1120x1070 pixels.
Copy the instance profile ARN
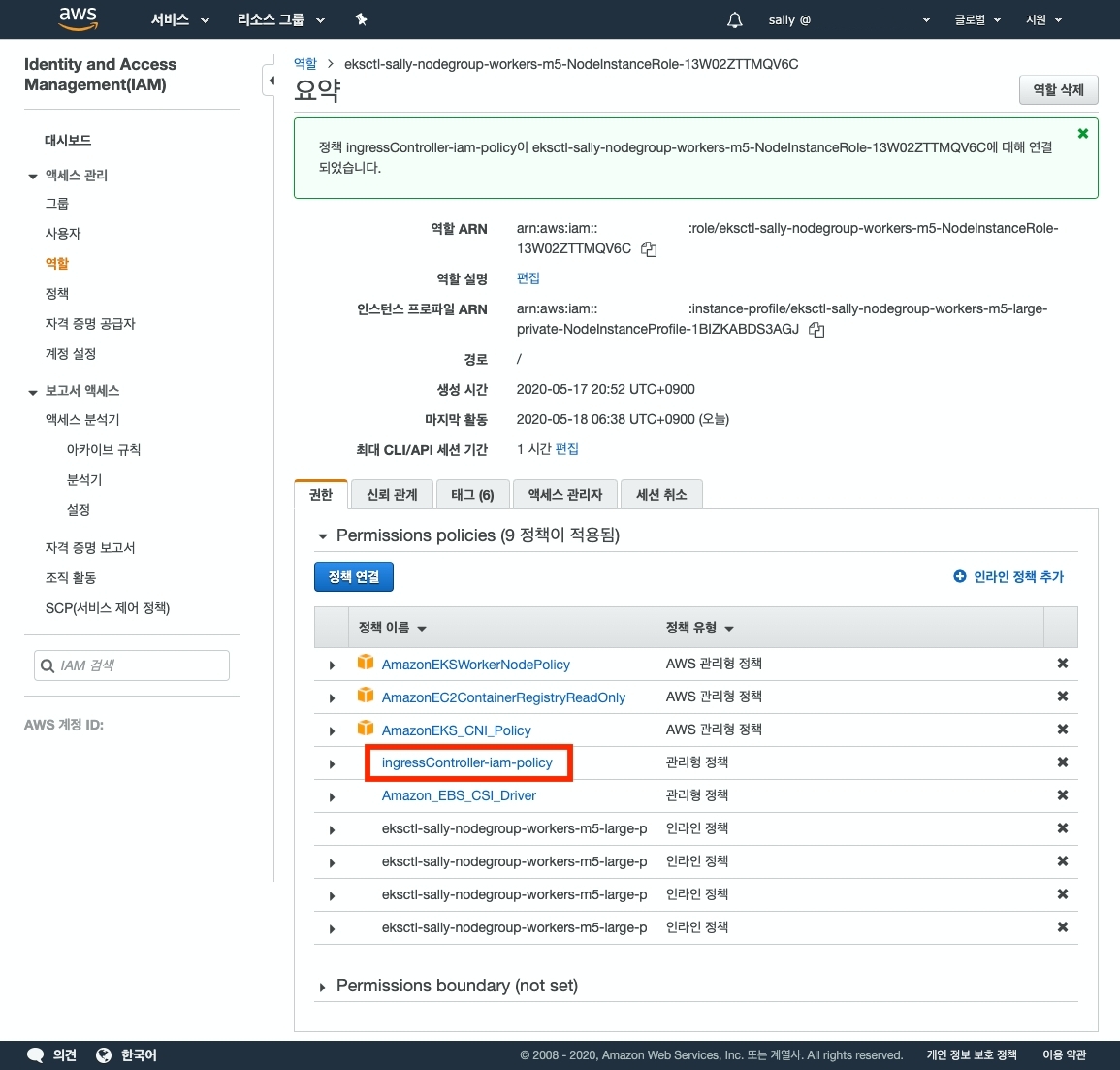pyautogui.click(x=816, y=330)
